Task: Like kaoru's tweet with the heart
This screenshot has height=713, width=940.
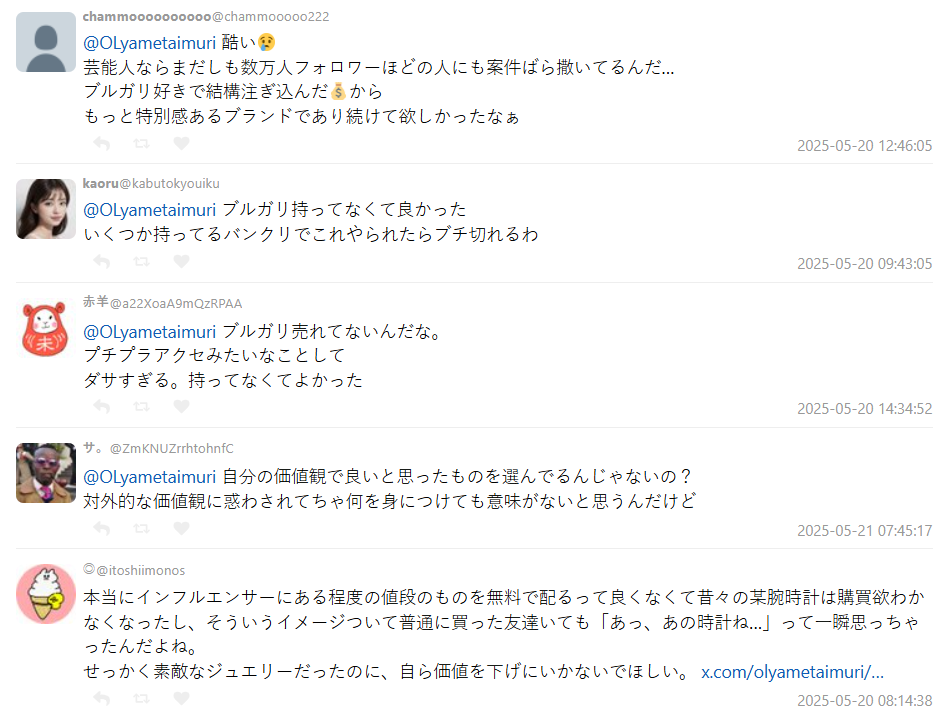Action: click(181, 261)
